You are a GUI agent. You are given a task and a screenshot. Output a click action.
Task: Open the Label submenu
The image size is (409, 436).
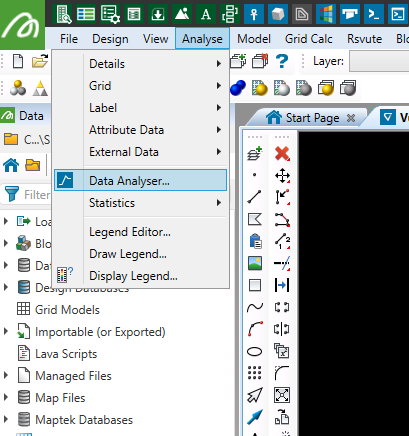click(x=140, y=108)
